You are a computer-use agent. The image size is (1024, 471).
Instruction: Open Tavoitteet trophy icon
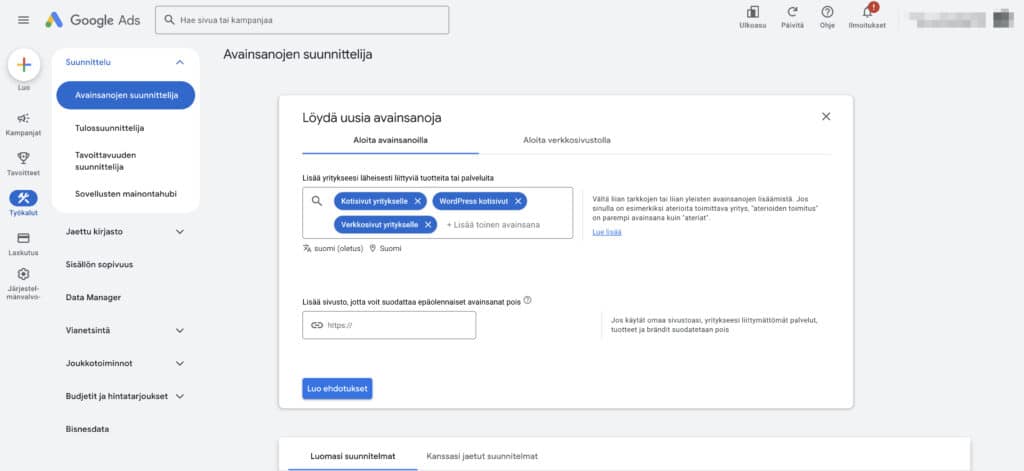24,158
